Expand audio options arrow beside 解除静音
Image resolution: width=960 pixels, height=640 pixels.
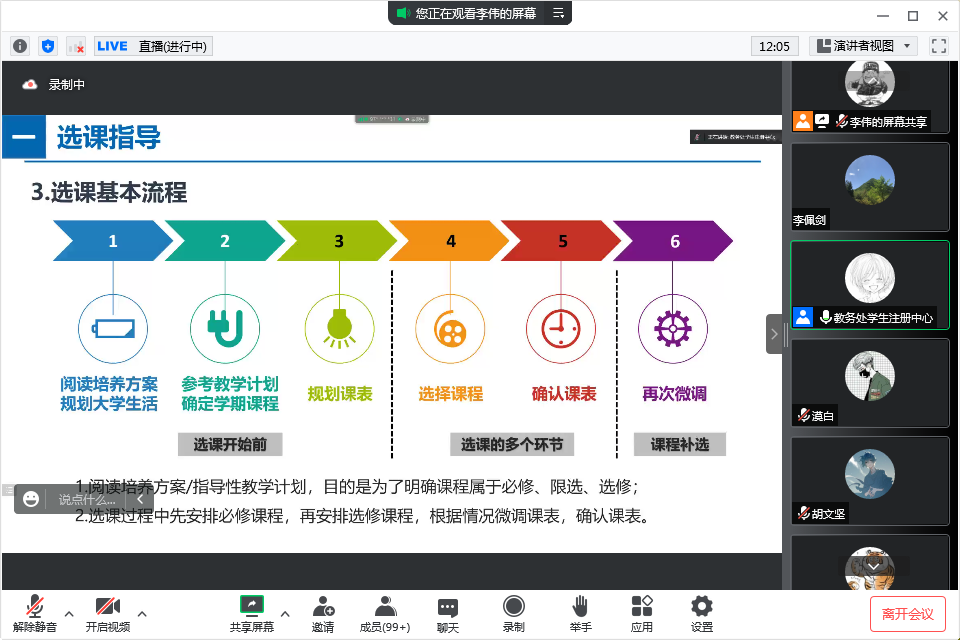(x=69, y=613)
